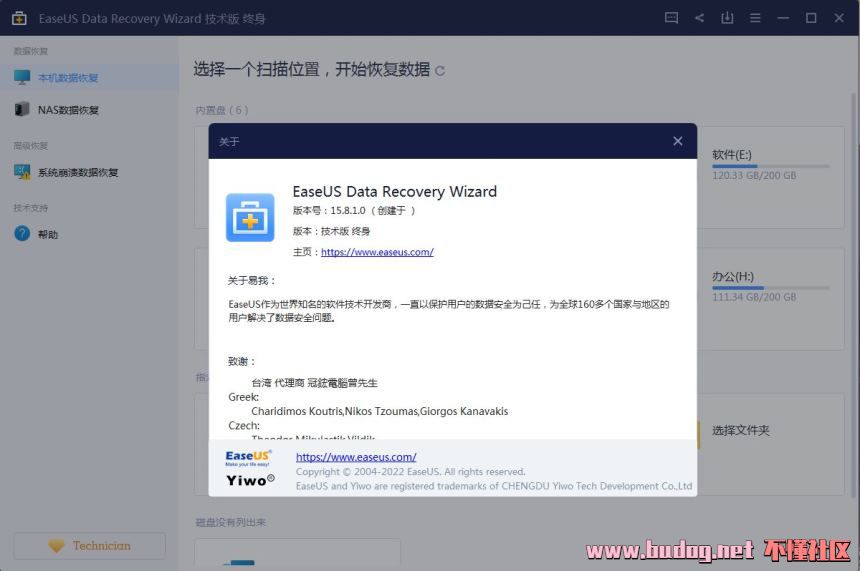Click the system crash recovery icon
The image size is (860, 571).
point(22,172)
